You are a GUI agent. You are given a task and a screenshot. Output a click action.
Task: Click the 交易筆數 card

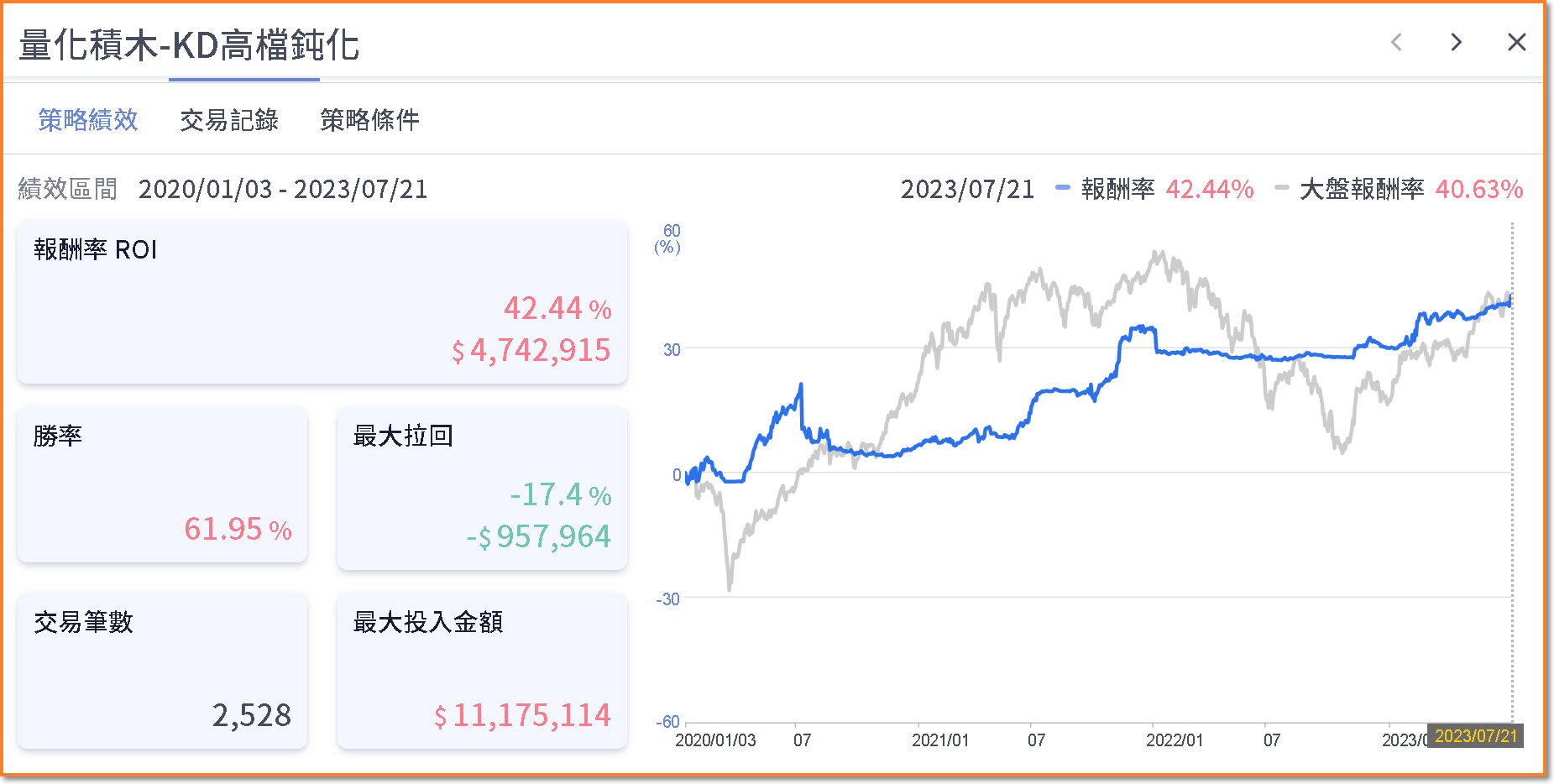pos(163,671)
